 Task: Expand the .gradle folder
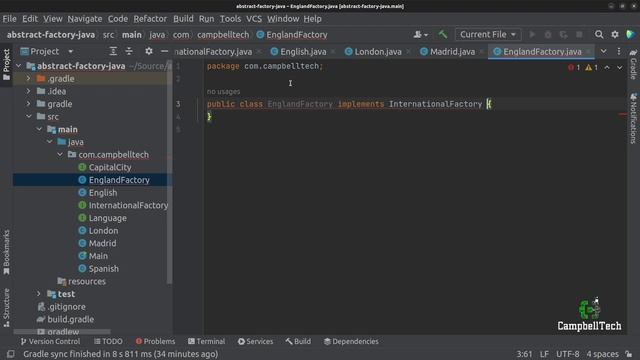pos(28,78)
